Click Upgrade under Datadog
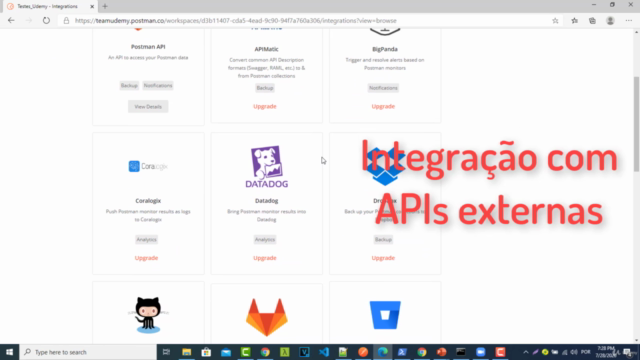The image size is (640, 360). (264, 258)
